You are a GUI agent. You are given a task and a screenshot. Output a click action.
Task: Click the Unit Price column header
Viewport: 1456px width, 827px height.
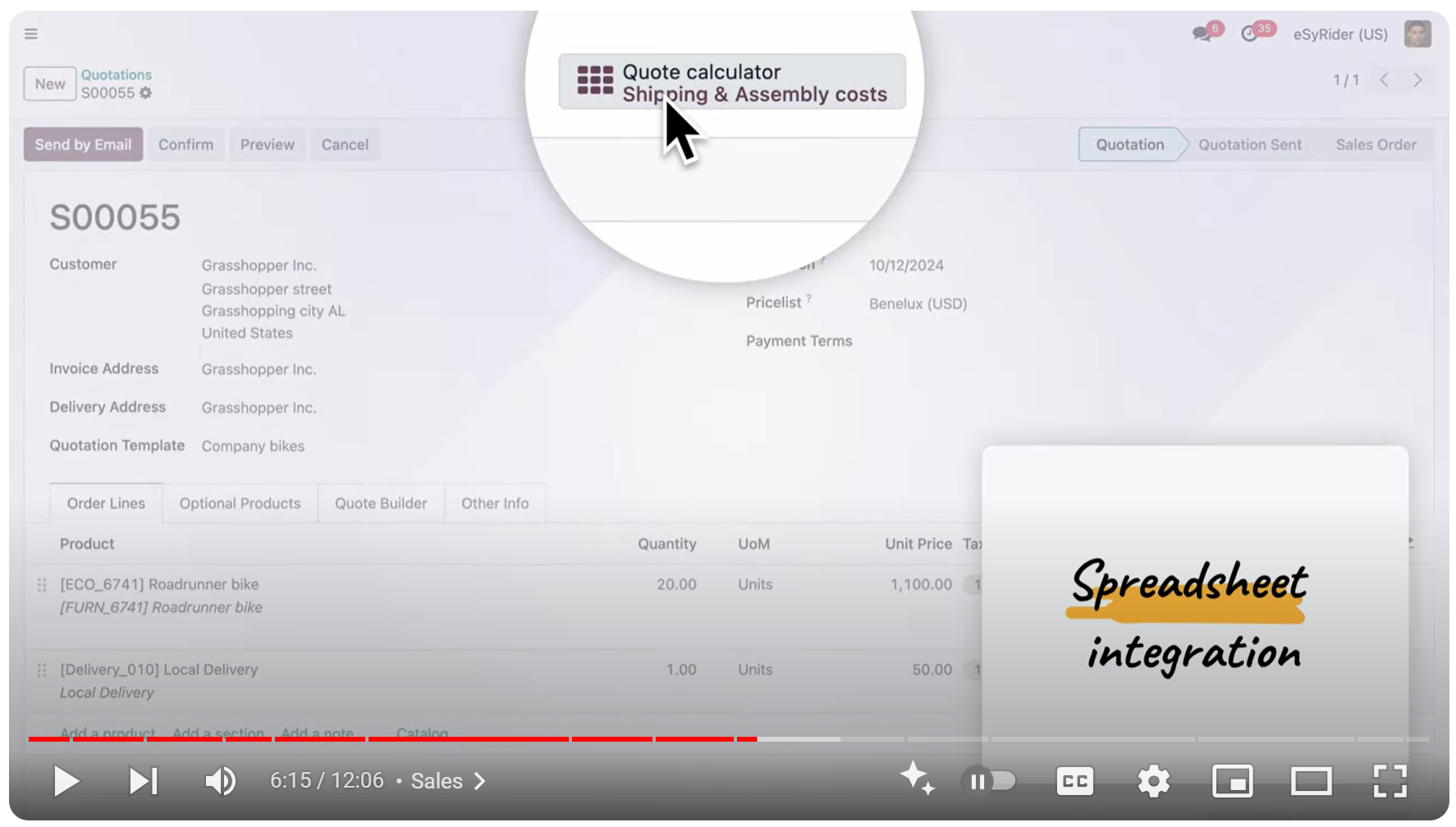tap(918, 544)
